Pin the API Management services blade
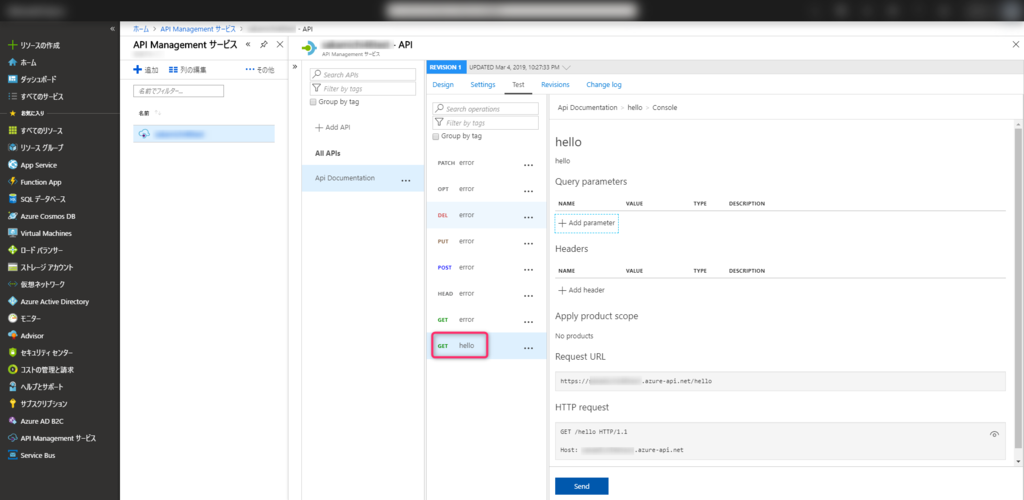Image resolution: width=1024 pixels, height=500 pixels. (263, 44)
